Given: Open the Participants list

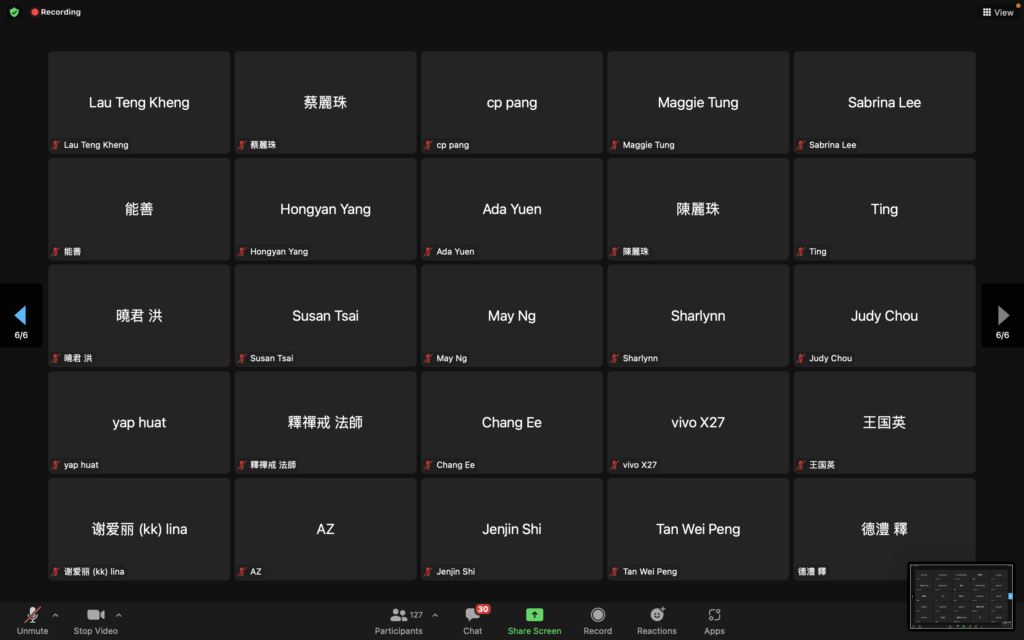Looking at the screenshot, I should 399,615.
